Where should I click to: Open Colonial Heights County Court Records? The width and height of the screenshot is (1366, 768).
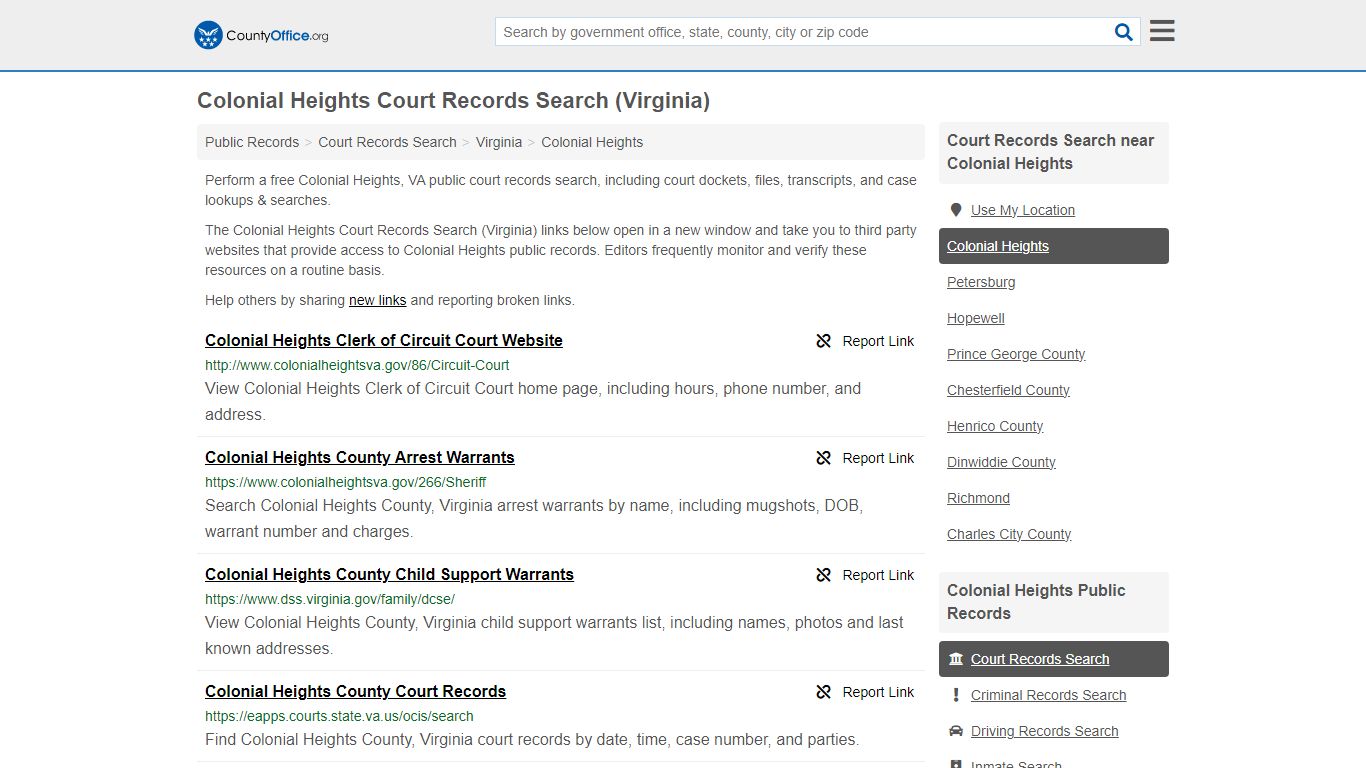[x=355, y=692]
